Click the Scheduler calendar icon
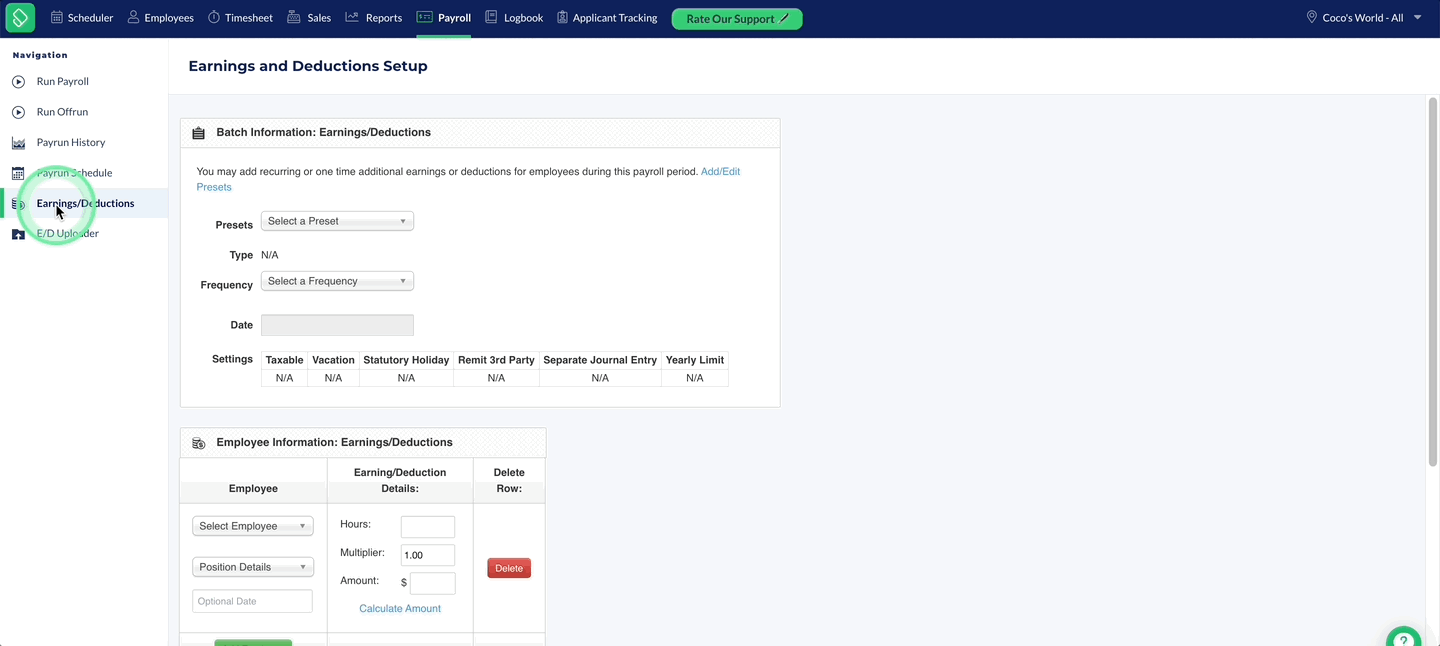 [x=57, y=18]
